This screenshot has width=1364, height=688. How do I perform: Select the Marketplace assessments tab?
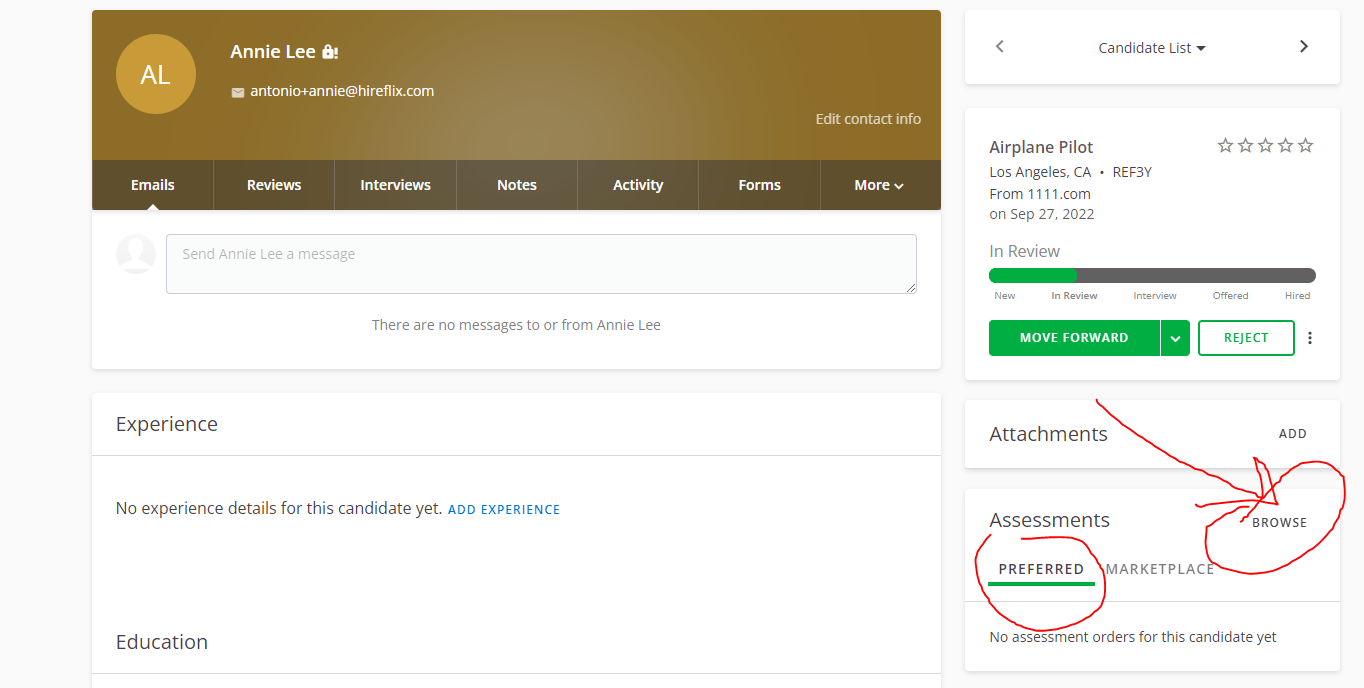(1160, 569)
